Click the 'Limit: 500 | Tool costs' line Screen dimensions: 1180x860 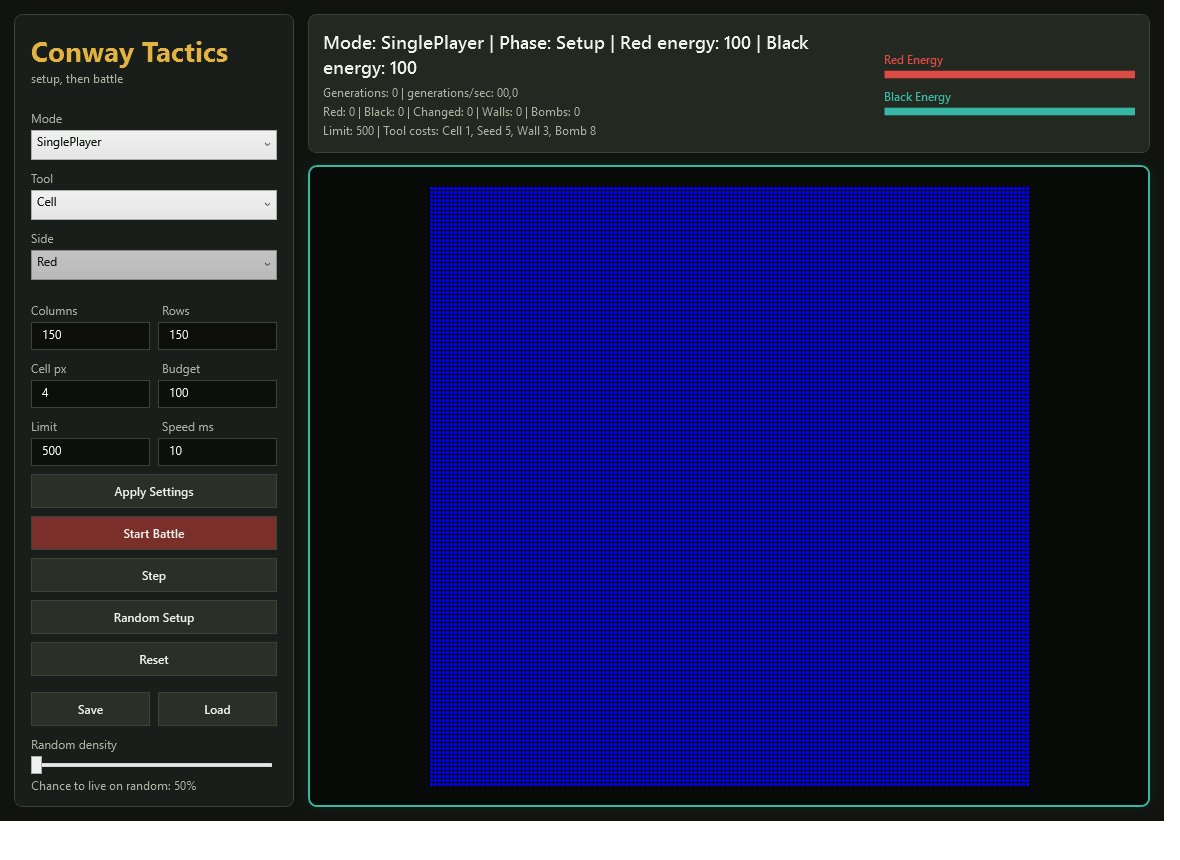[x=460, y=131]
